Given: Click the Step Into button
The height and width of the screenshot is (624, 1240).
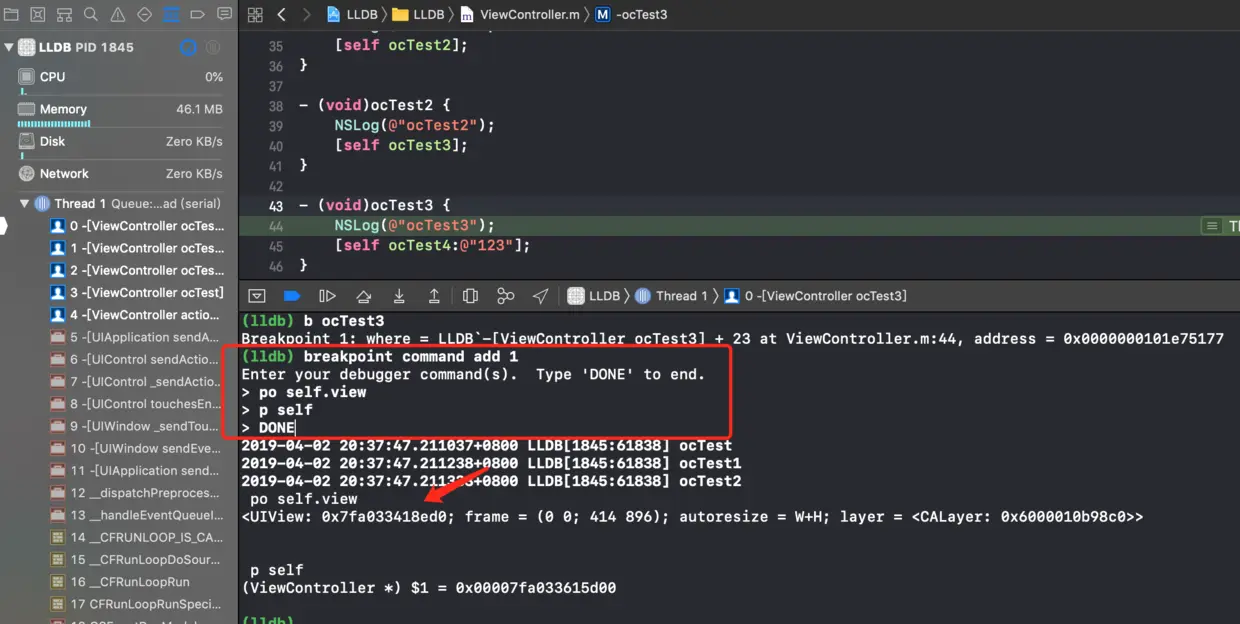Looking at the screenshot, I should coord(399,295).
